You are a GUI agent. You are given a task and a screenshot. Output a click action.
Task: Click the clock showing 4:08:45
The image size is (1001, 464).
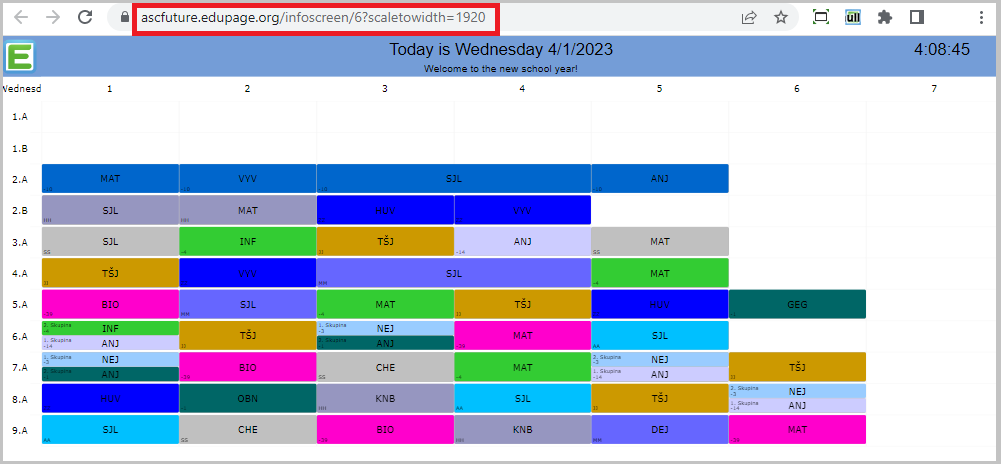point(941,50)
